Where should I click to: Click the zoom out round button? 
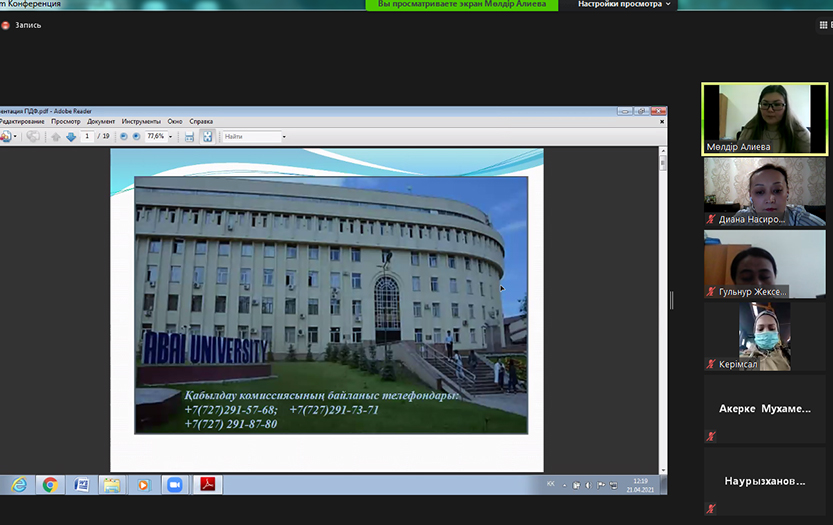(124, 137)
